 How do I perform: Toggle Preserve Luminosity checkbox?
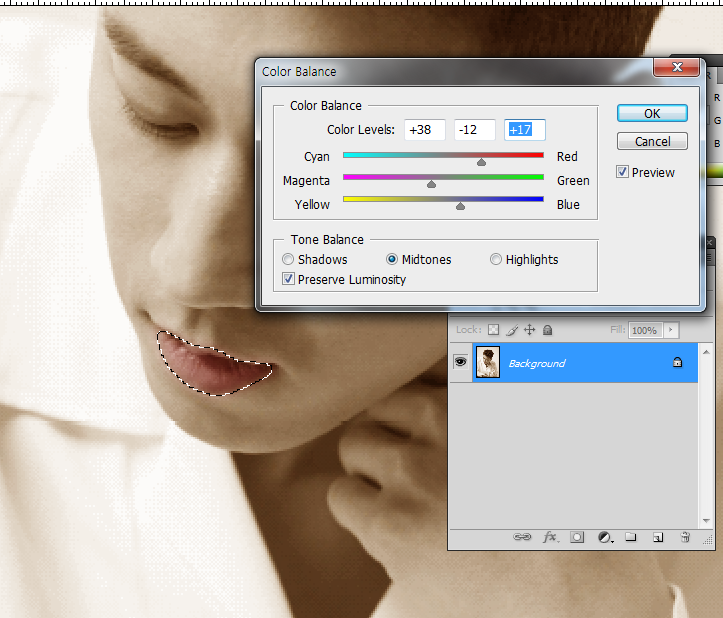click(x=288, y=279)
